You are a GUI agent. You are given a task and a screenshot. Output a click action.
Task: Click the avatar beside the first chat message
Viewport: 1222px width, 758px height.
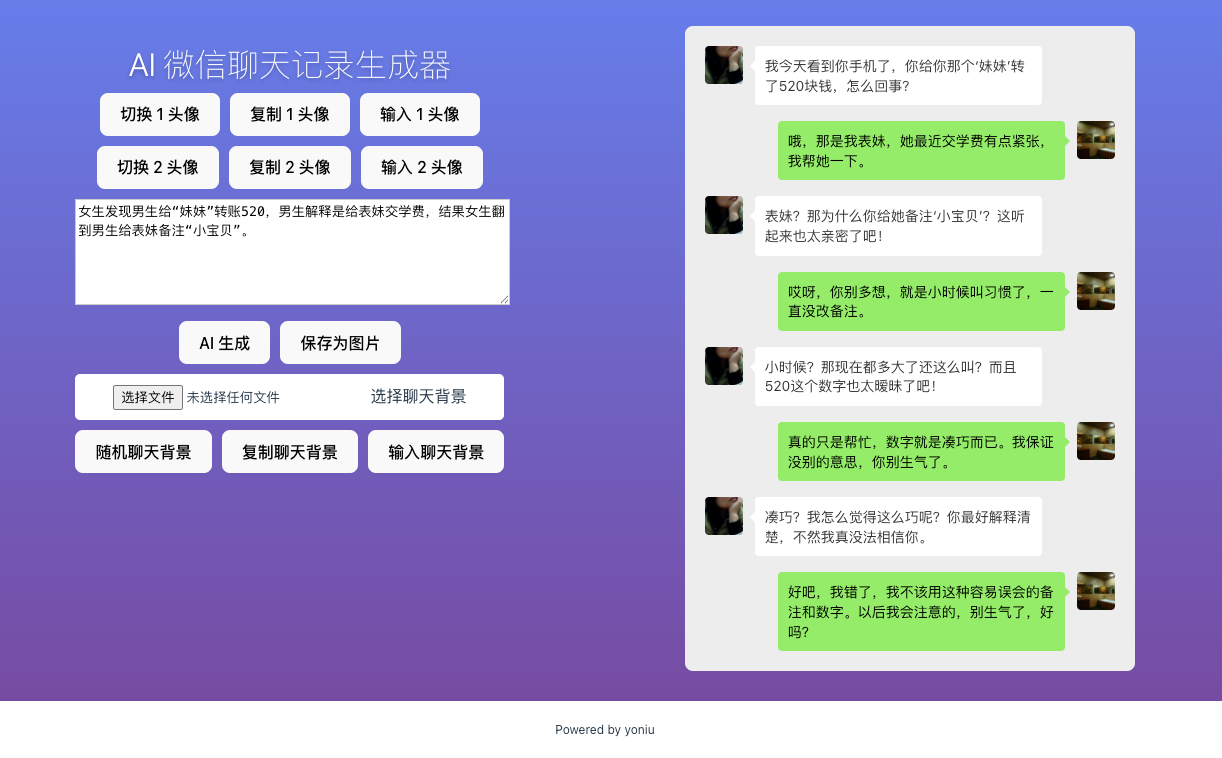coord(723,65)
